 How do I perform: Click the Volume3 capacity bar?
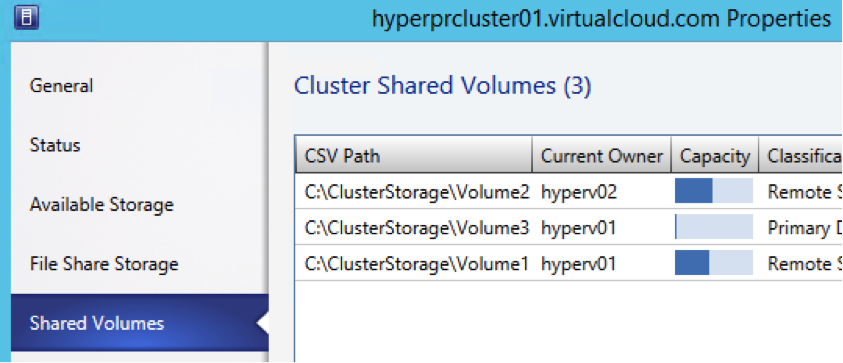(714, 227)
